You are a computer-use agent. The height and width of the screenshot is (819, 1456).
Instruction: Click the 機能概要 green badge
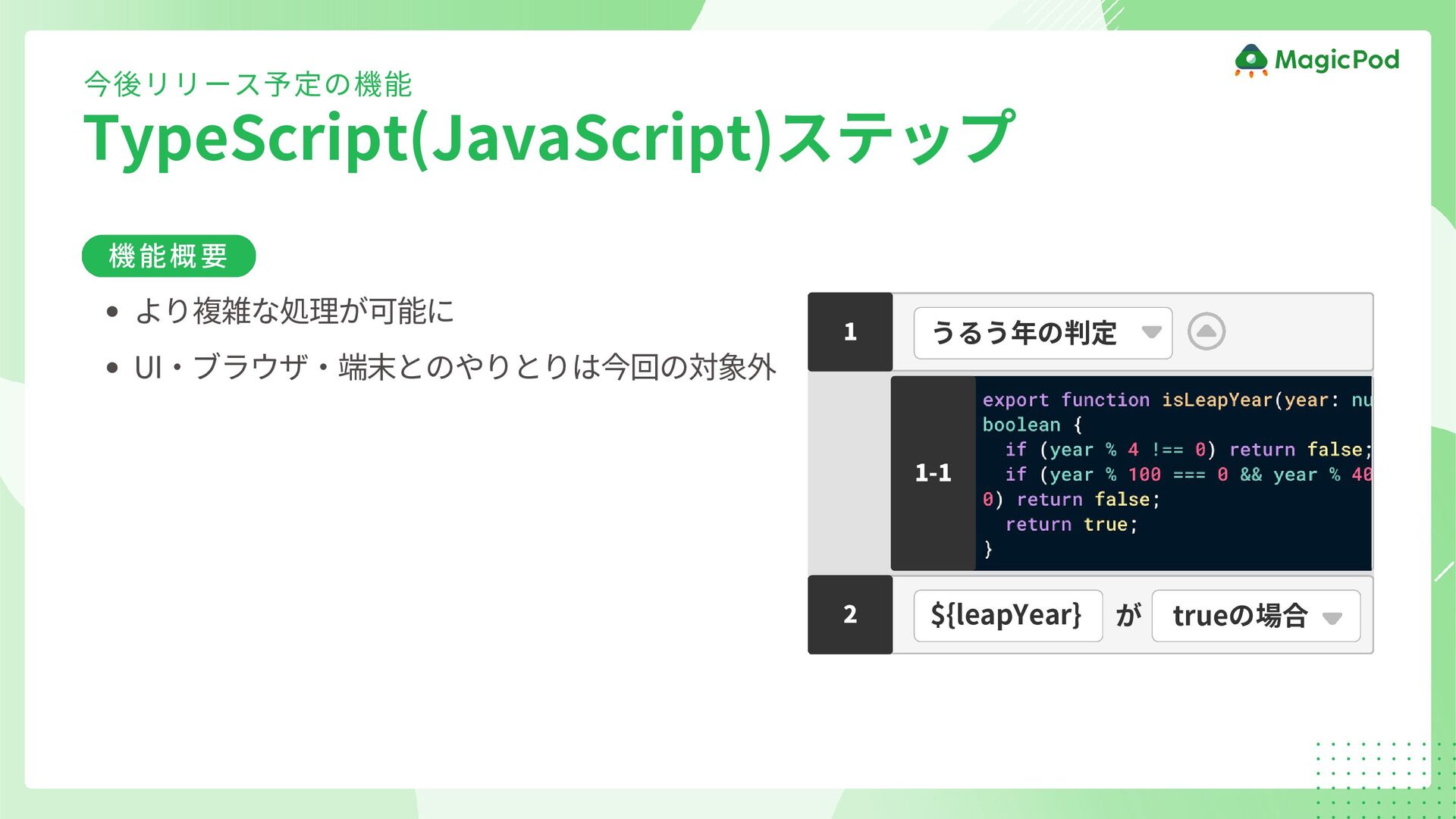[x=168, y=256]
